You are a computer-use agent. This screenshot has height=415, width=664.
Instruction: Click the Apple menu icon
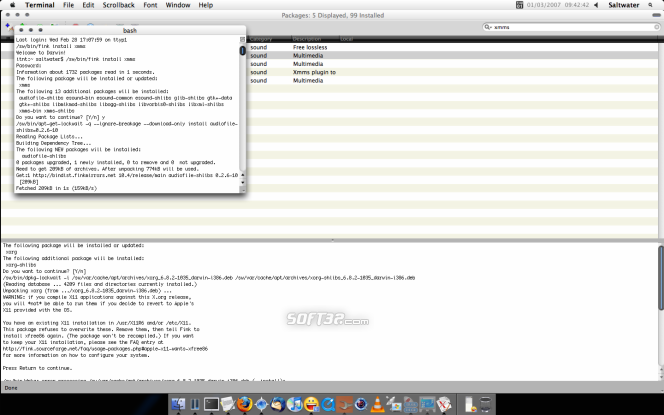[9, 5]
